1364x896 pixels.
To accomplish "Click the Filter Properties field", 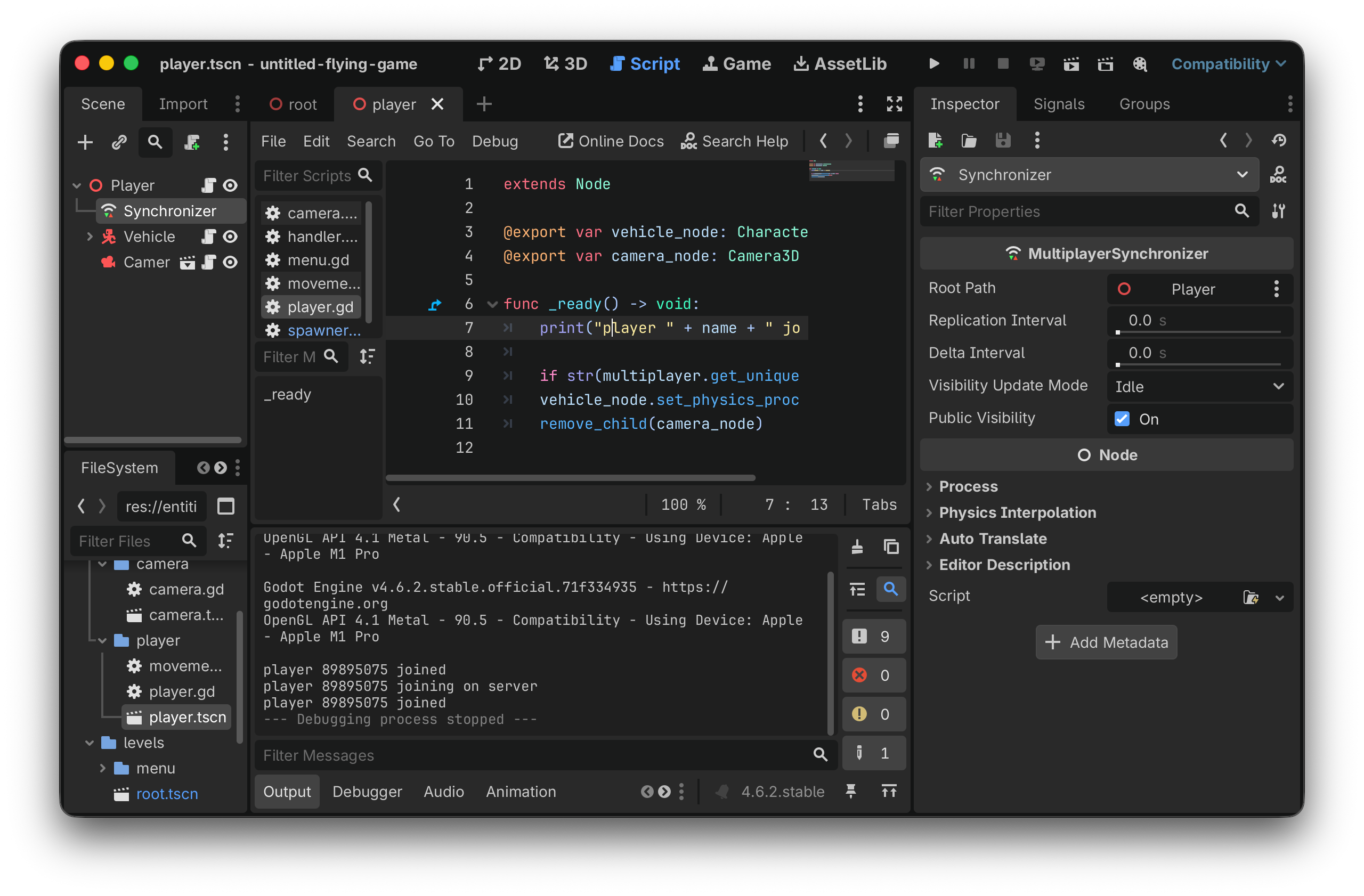I will (1090, 211).
